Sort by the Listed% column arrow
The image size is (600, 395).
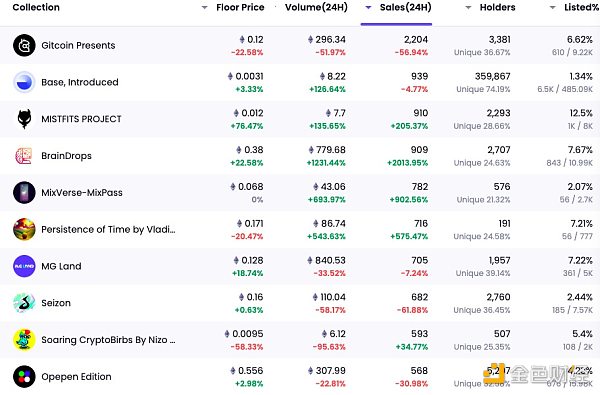tap(553, 8)
